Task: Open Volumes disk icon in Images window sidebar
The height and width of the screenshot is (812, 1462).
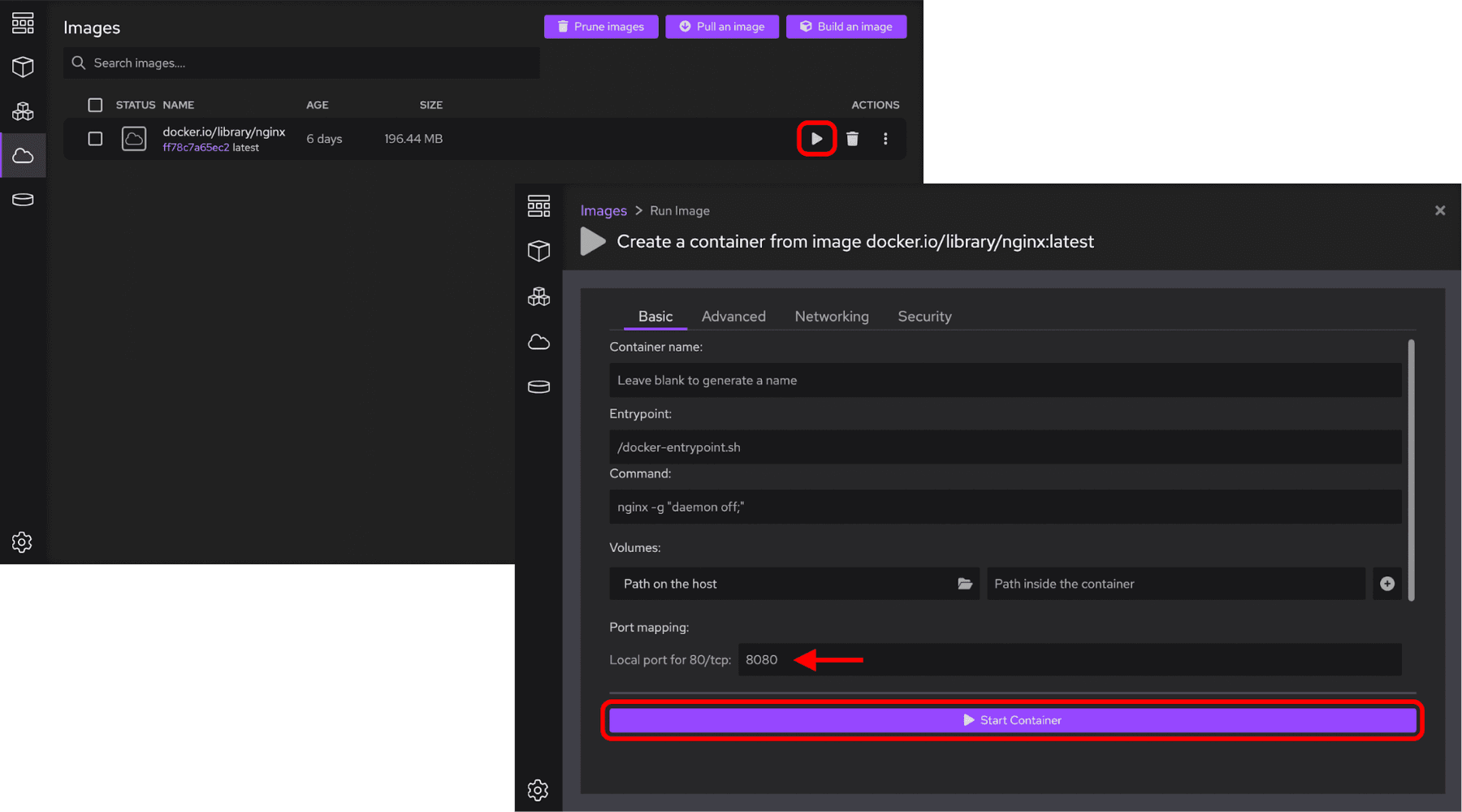Action: click(x=23, y=200)
